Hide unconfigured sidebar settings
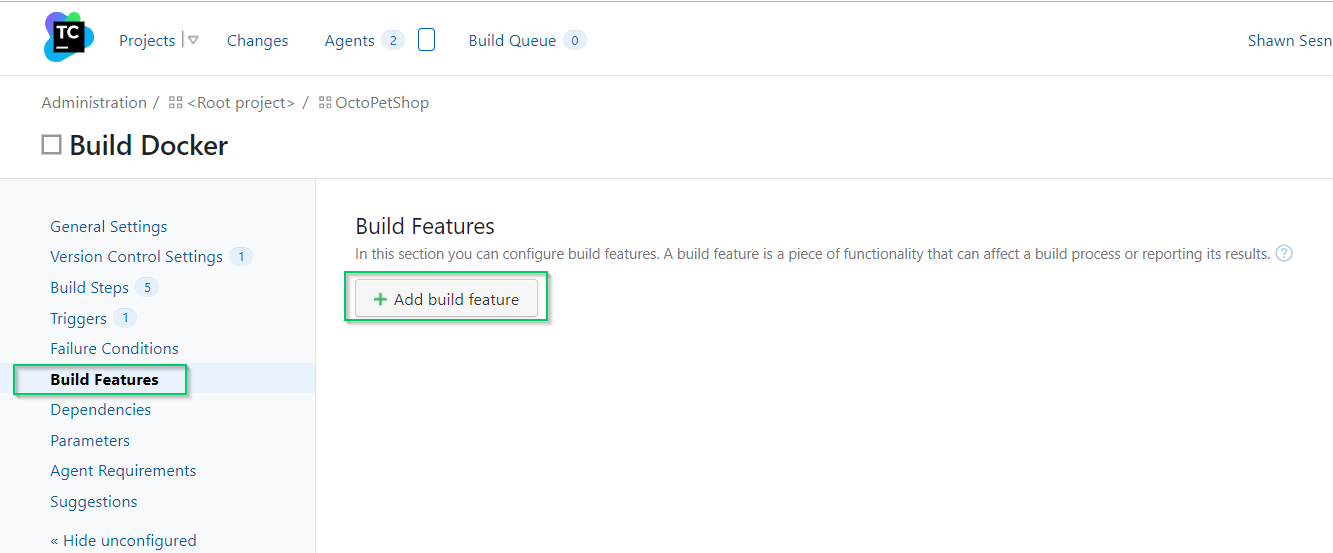The image size is (1333, 553). 123,540
